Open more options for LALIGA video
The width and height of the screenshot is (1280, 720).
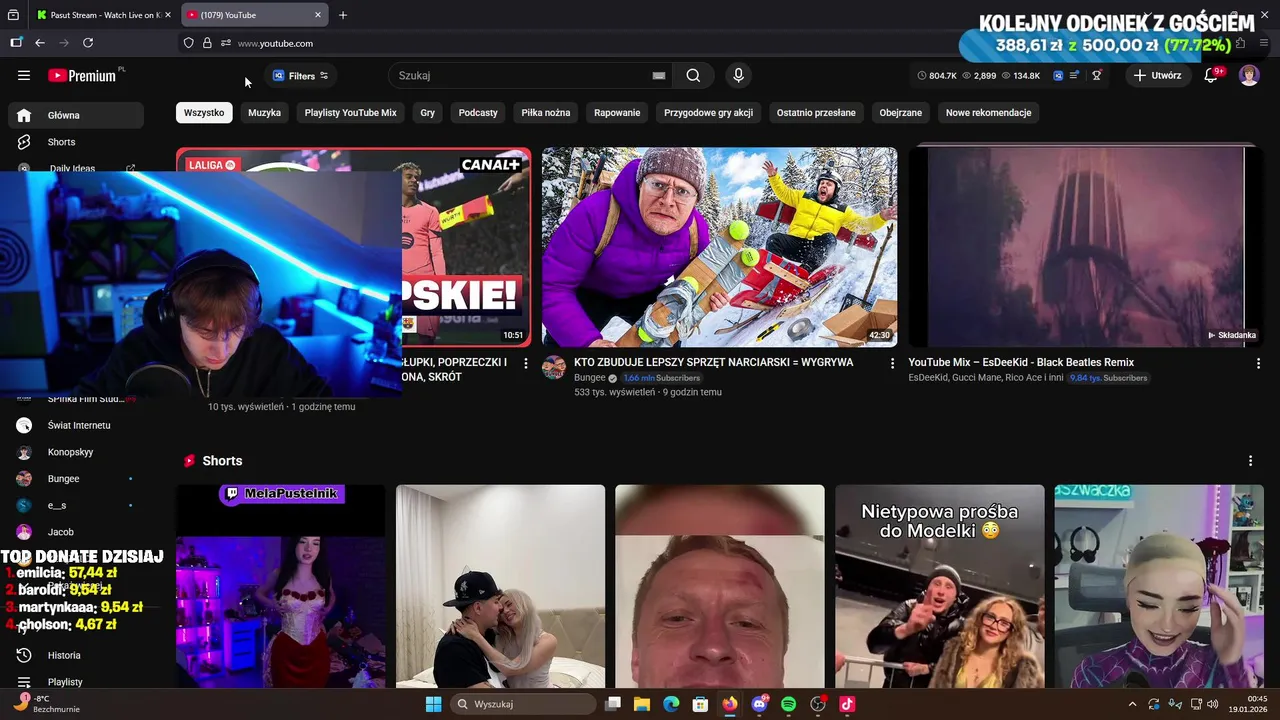(526, 364)
